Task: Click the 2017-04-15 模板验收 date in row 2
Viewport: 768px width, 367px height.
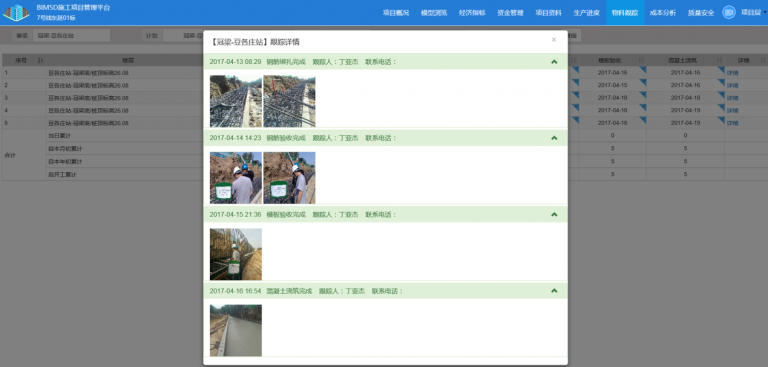Action: pyautogui.click(x=612, y=85)
